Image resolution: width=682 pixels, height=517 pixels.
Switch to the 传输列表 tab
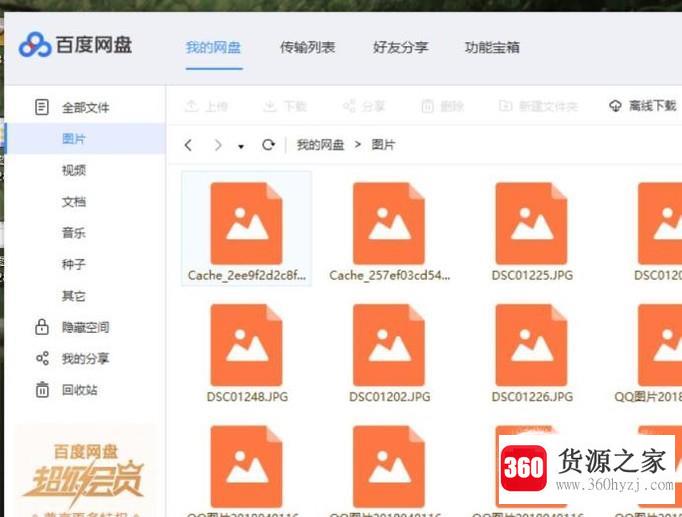click(308, 47)
